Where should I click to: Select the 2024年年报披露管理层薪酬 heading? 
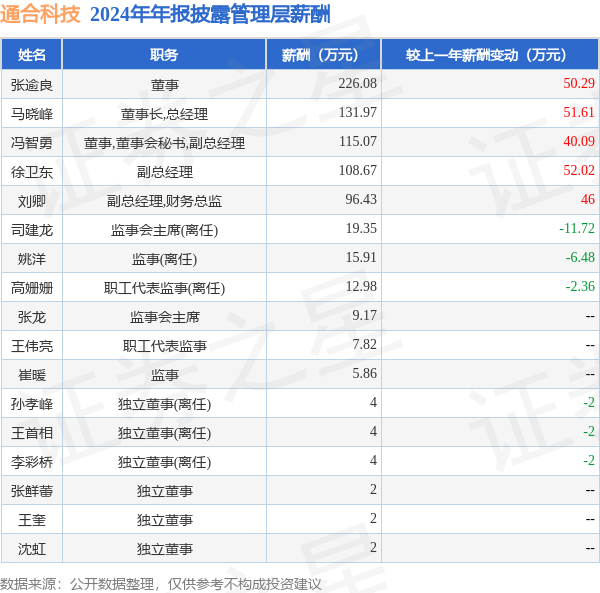[210, 15]
